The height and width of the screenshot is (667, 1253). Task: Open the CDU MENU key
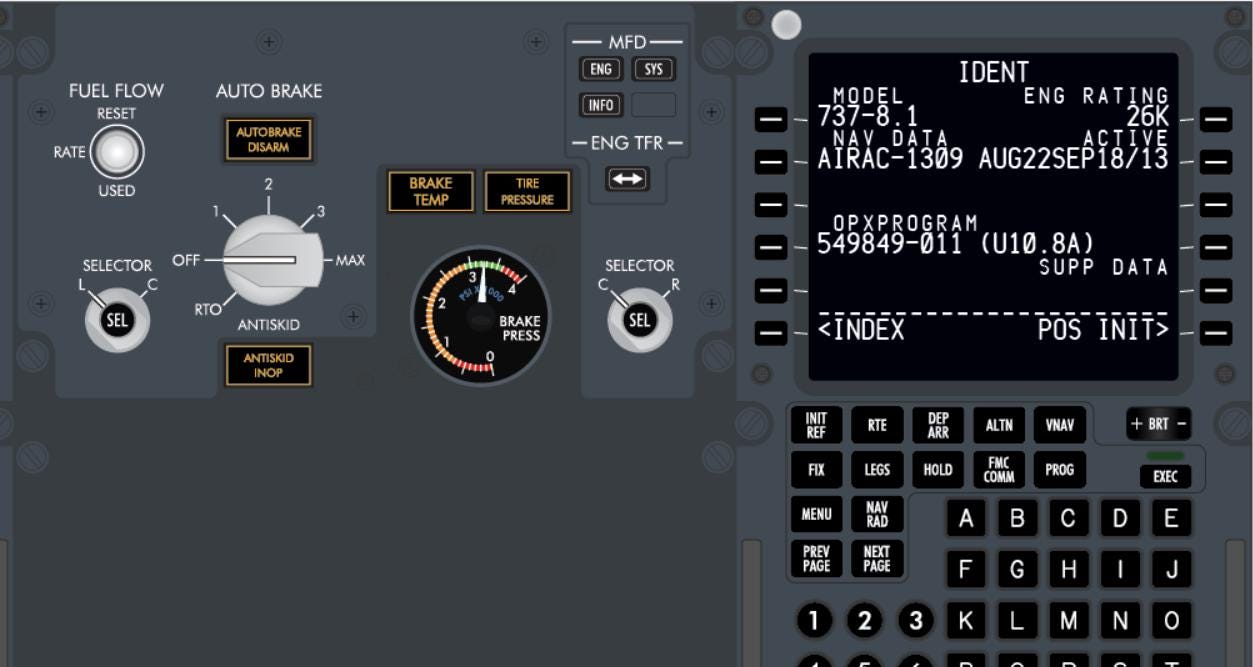point(816,514)
